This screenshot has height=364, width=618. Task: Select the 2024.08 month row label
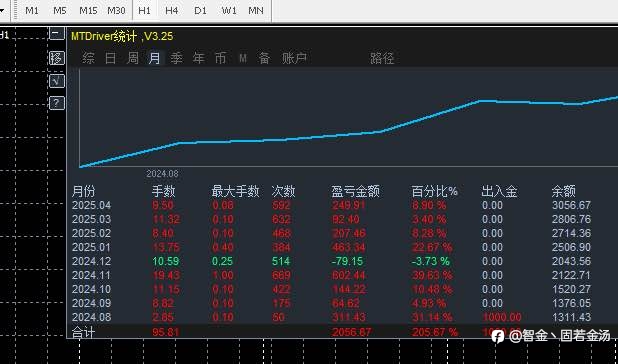click(x=91, y=317)
